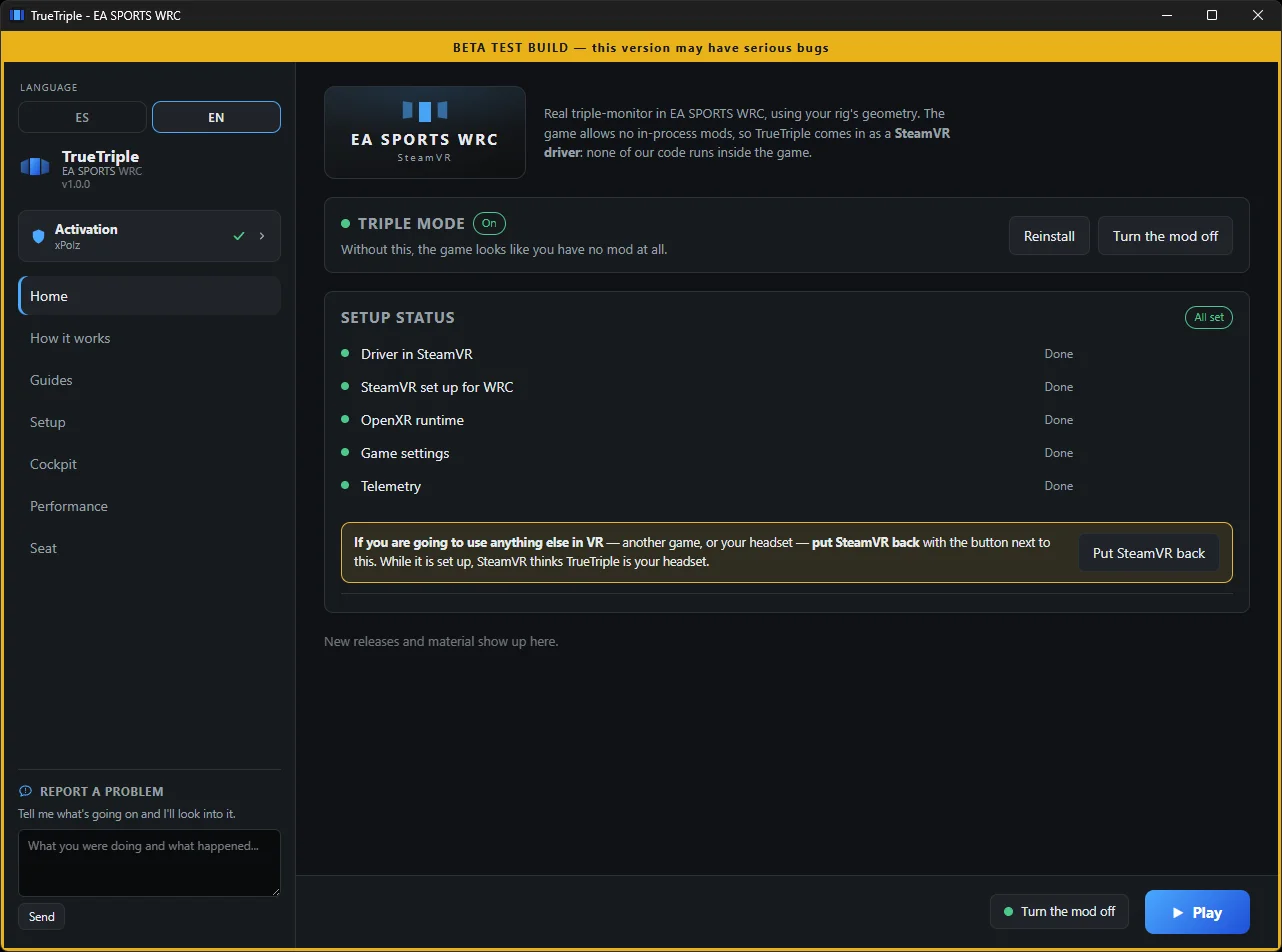
Task: Click the green dot beside TRIPLE MODE
Action: [346, 224]
